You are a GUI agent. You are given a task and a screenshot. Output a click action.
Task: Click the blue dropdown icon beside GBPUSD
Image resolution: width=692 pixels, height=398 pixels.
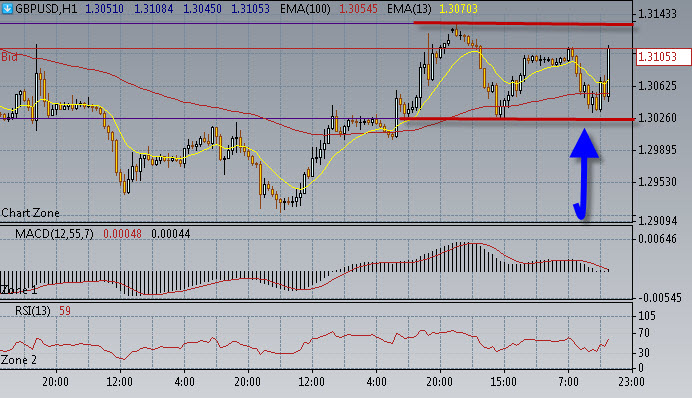click(x=7, y=8)
